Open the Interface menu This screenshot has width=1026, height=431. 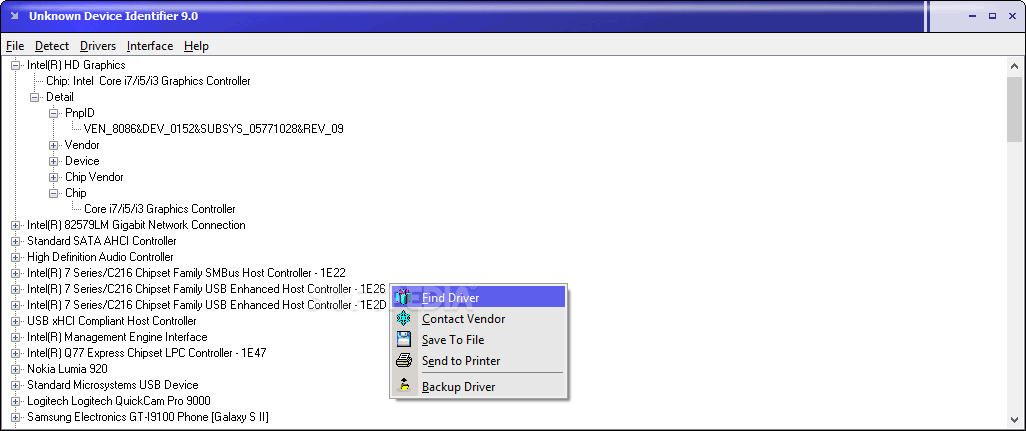(x=150, y=46)
